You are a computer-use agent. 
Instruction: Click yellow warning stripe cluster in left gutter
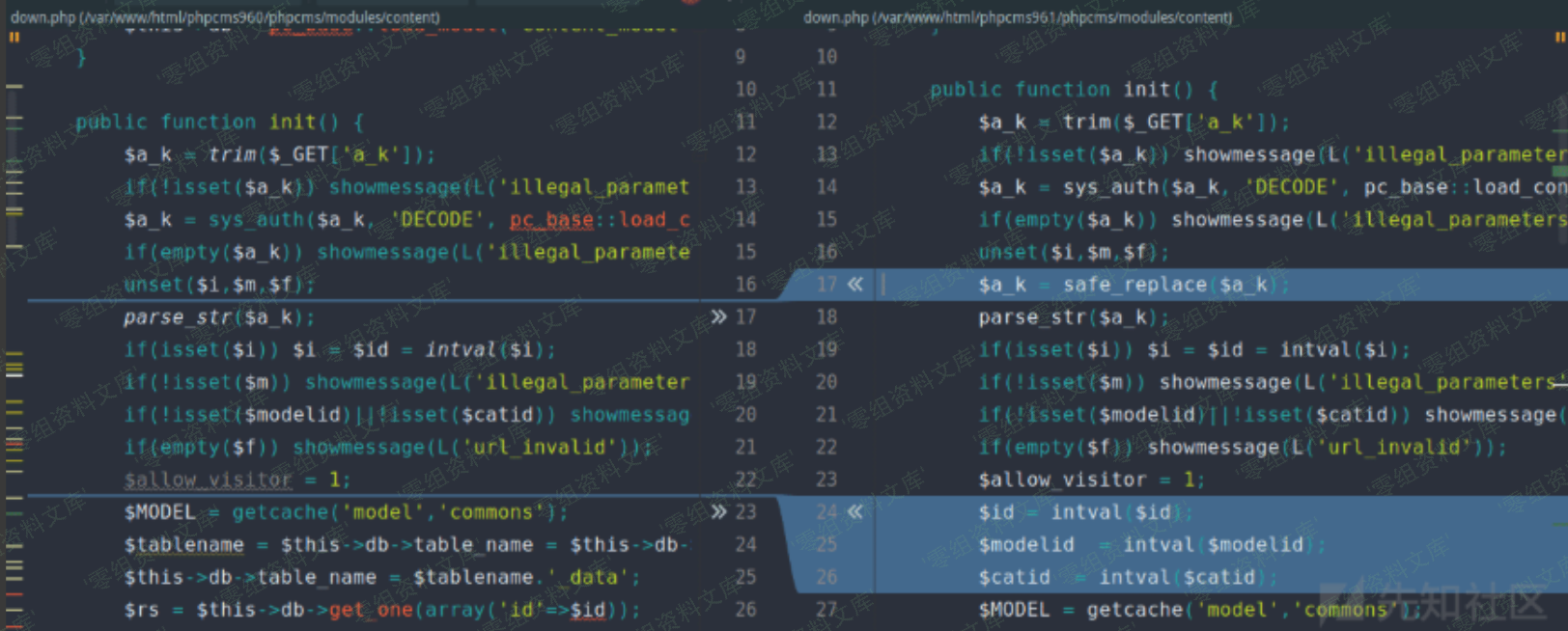tap(14, 366)
